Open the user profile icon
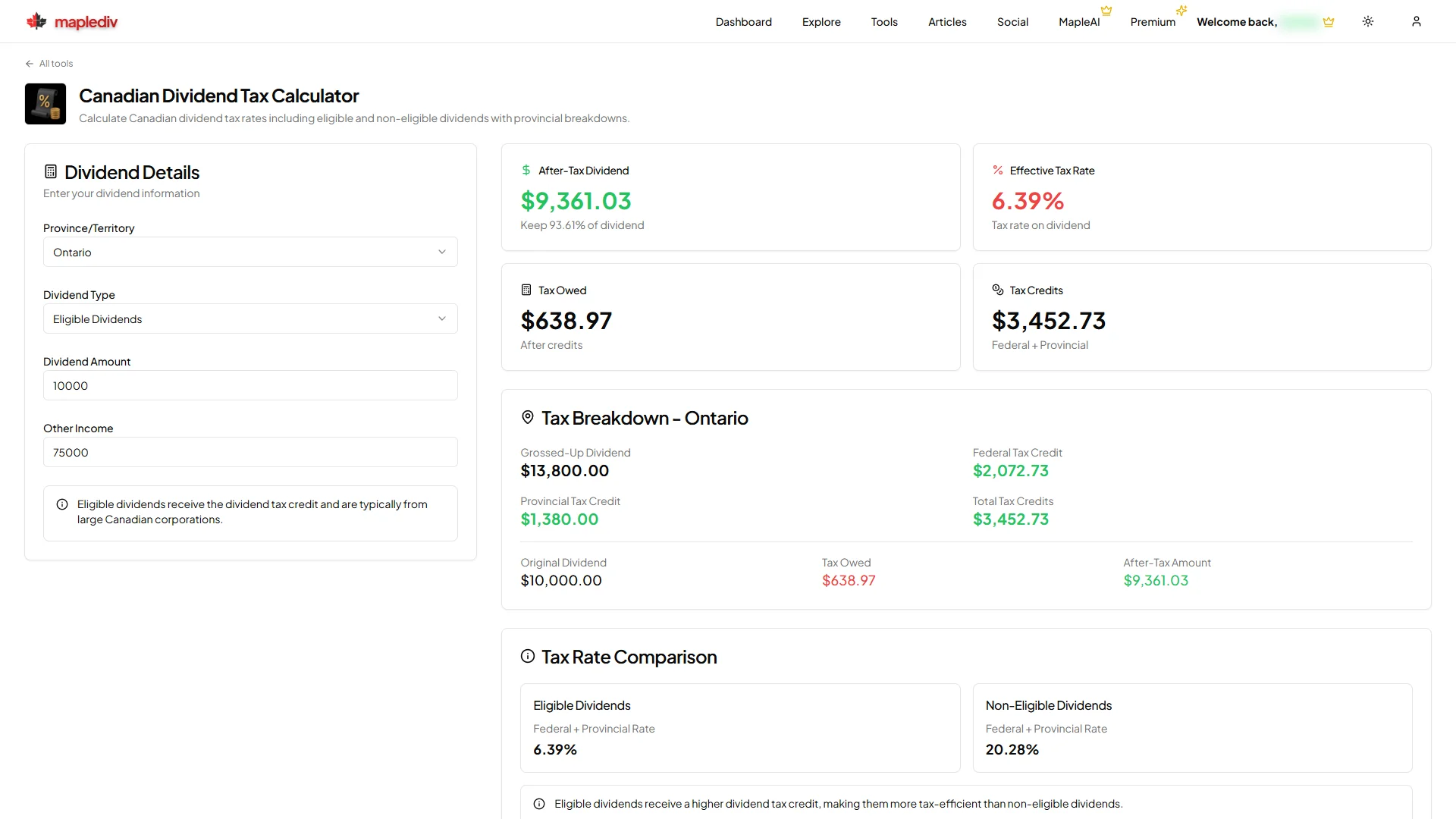Viewport: 1456px width, 819px height. 1416,21
